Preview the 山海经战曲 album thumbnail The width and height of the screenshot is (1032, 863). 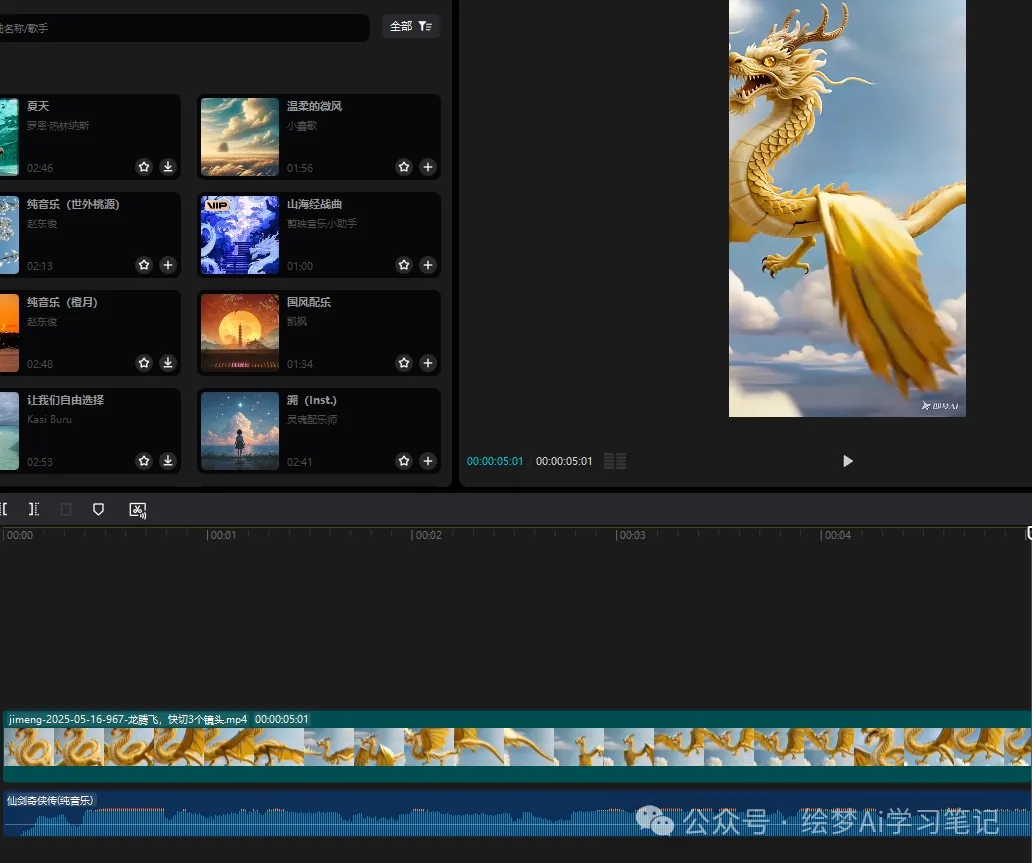[240, 235]
